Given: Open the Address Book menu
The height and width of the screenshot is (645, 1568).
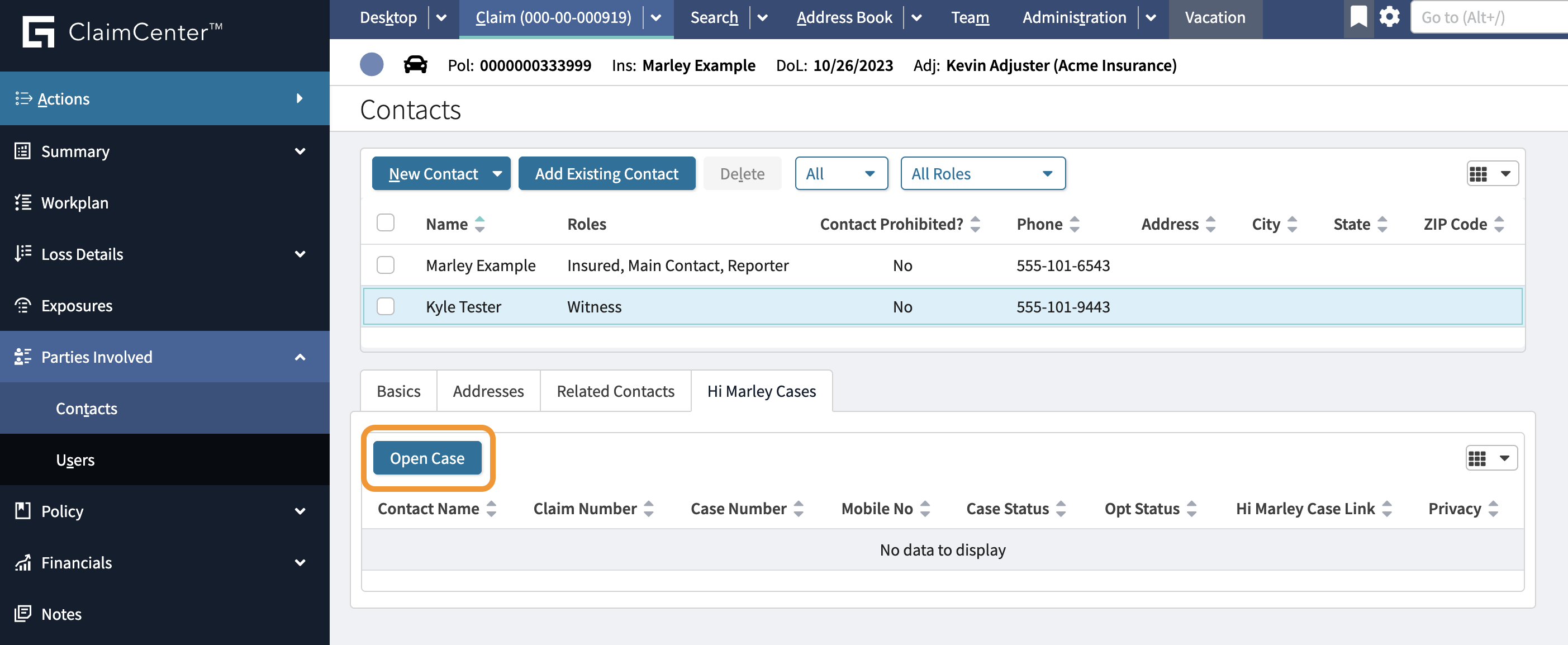Looking at the screenshot, I should (844, 17).
